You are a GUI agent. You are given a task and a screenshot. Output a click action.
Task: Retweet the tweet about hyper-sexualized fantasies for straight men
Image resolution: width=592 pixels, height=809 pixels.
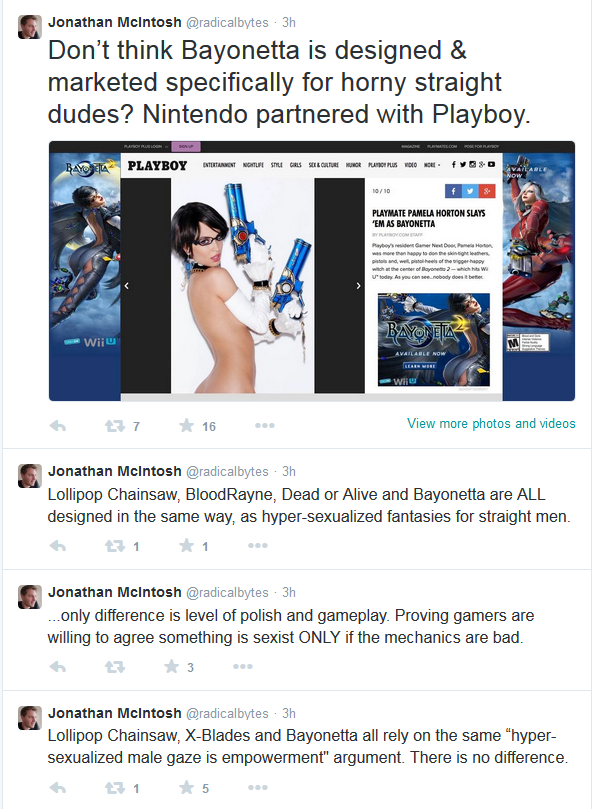(115, 546)
